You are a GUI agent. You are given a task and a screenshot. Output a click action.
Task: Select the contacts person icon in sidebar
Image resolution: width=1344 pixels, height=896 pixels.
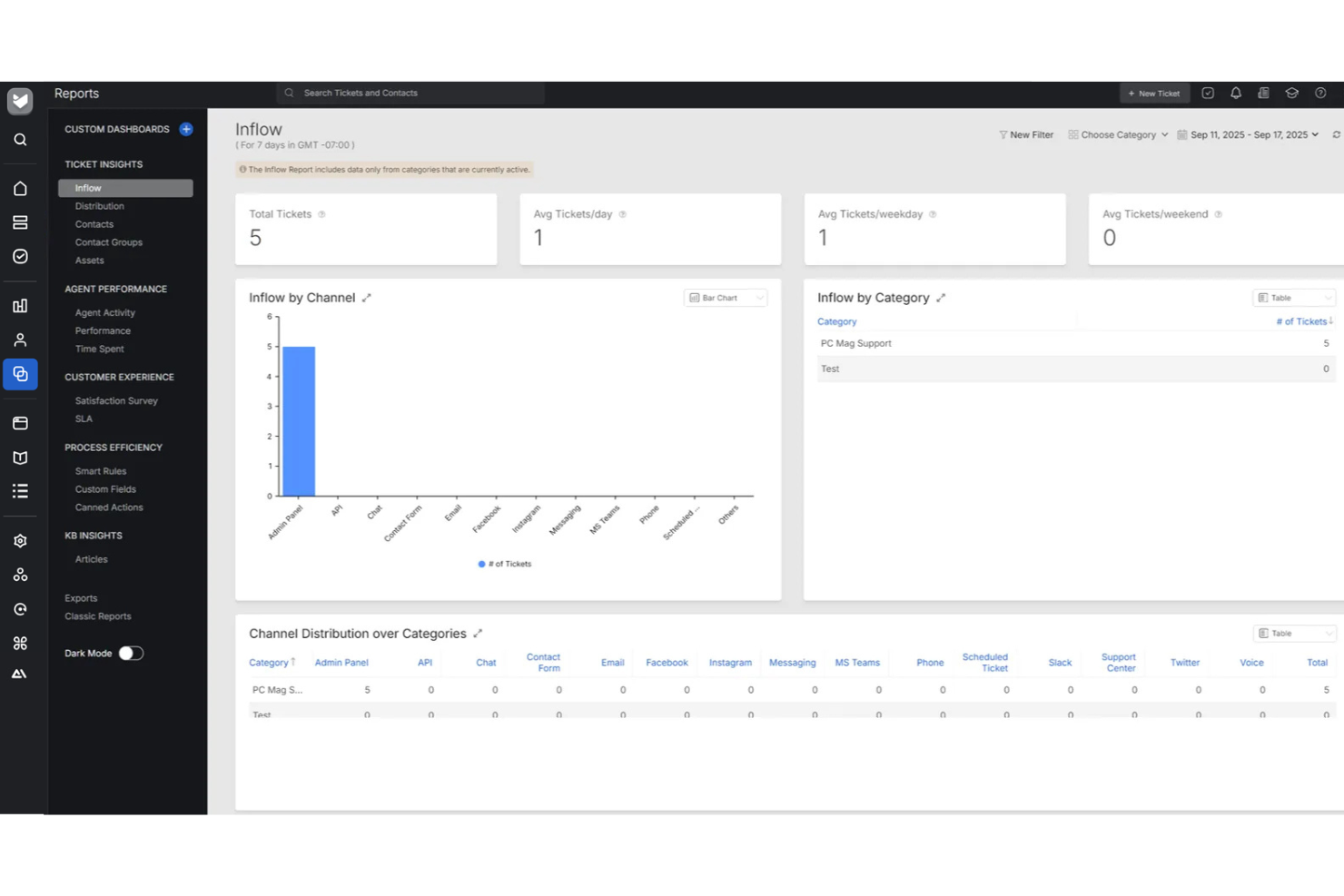click(20, 340)
